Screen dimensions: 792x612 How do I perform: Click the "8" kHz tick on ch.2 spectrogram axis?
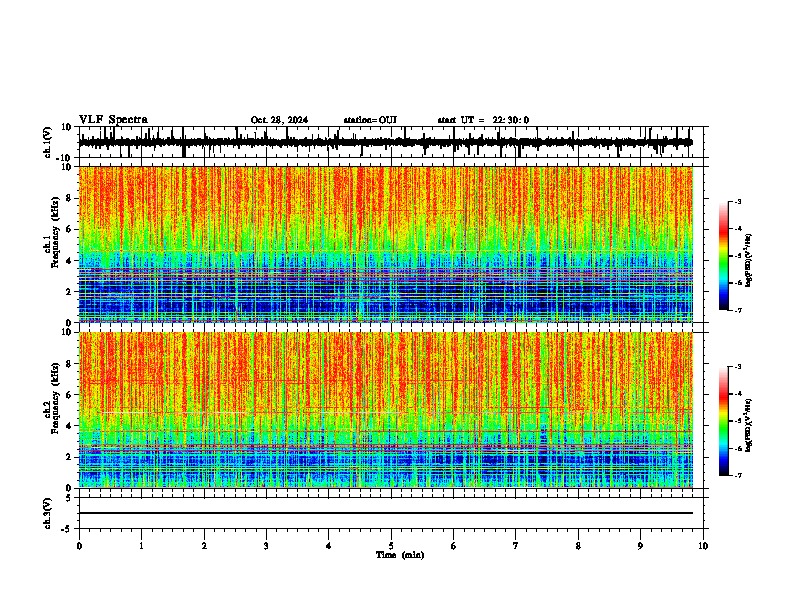69,364
